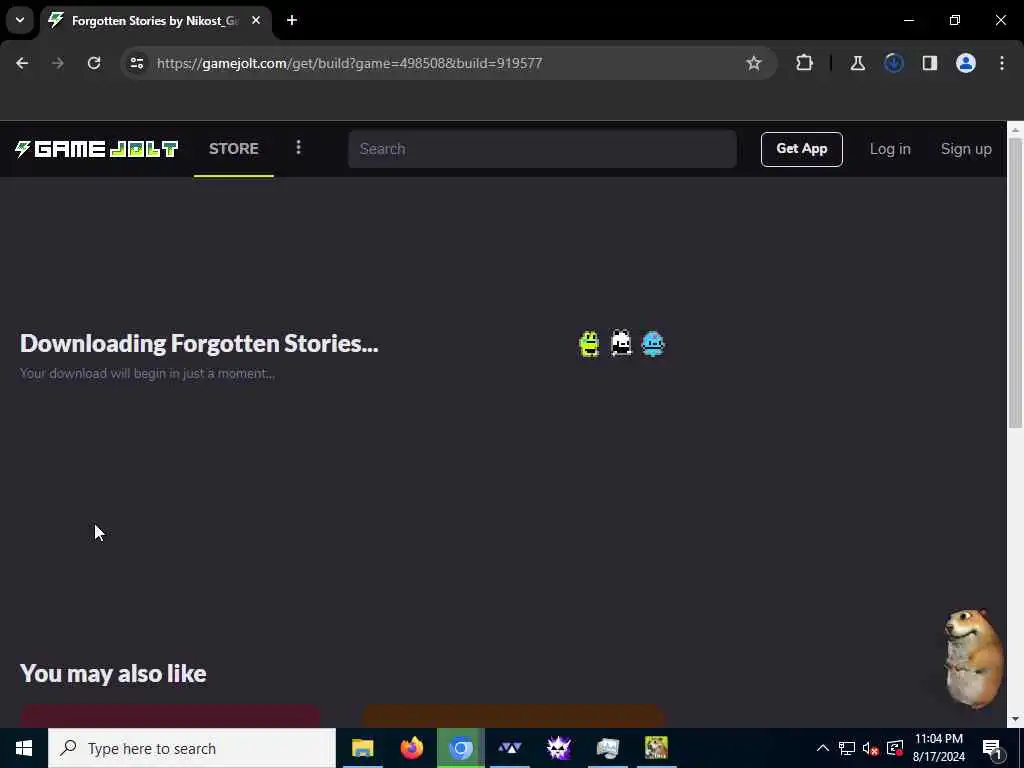This screenshot has height=768, width=1024.
Task: Toggle the browser side panel
Action: 930,63
